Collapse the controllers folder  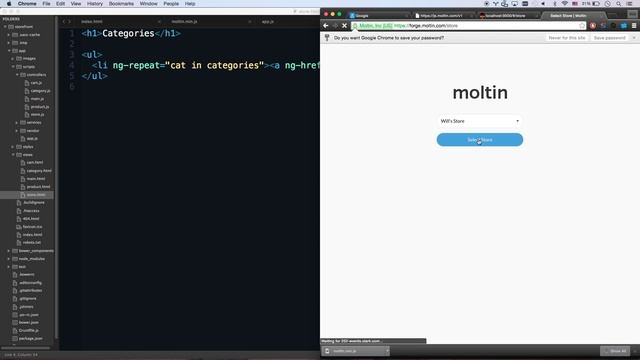(x=17, y=75)
